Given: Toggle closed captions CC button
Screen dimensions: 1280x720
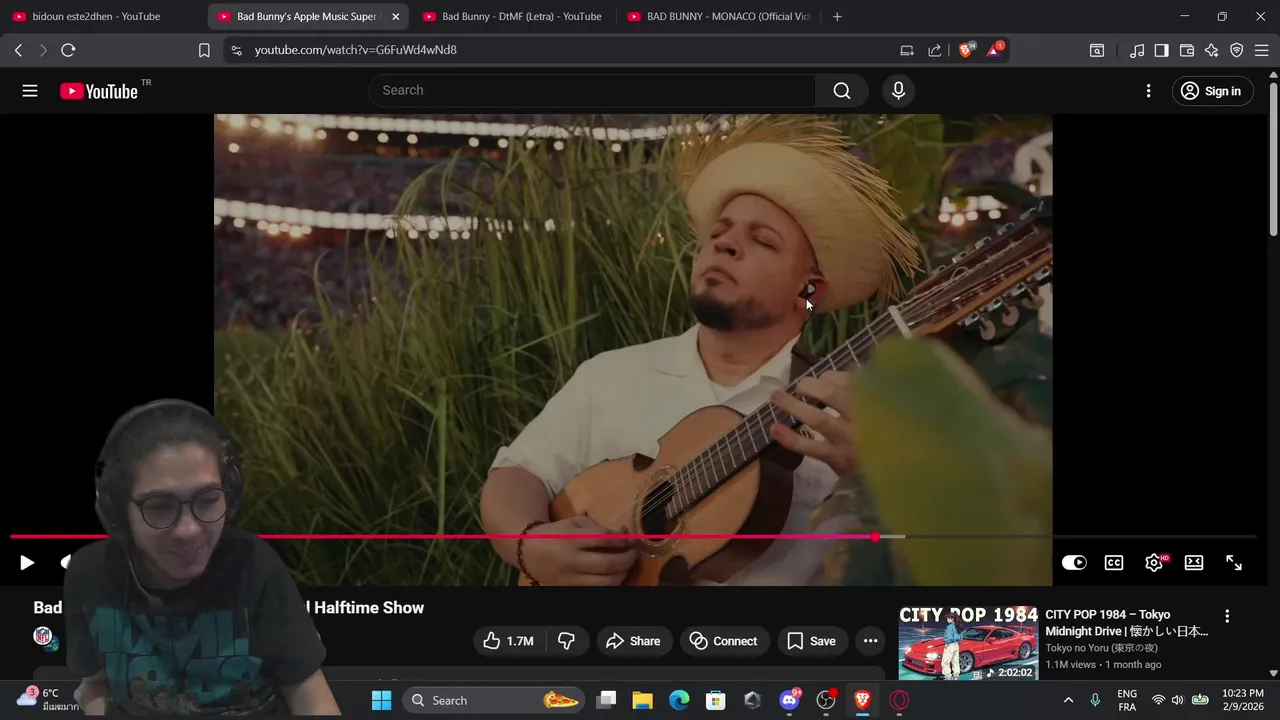Looking at the screenshot, I should [x=1114, y=563].
